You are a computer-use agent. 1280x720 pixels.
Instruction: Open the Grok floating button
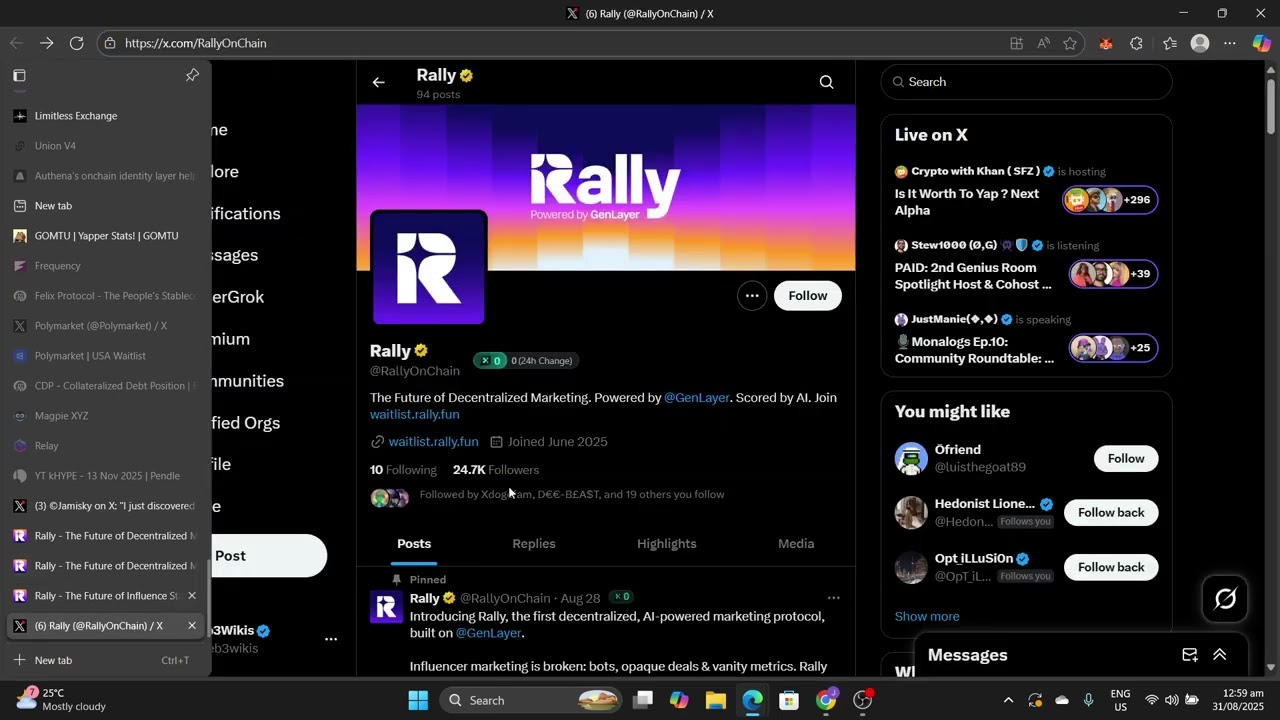1225,598
